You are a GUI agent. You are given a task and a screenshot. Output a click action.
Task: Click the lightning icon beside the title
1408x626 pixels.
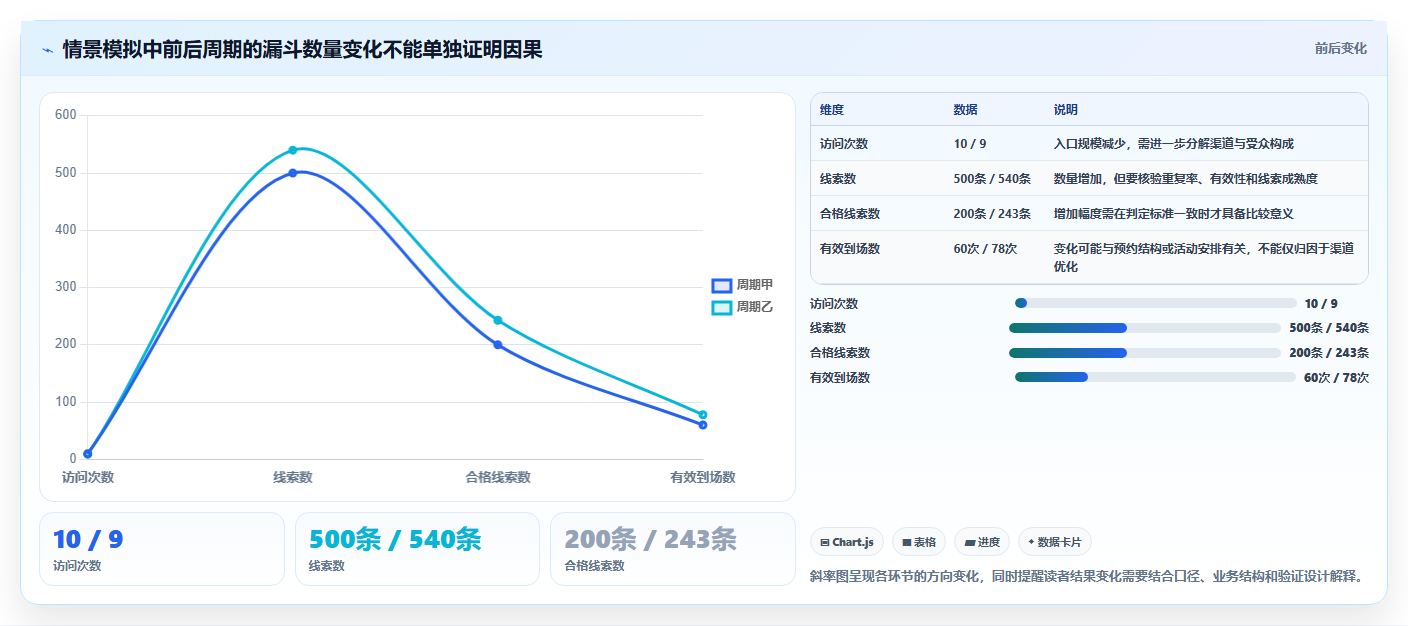(x=47, y=50)
